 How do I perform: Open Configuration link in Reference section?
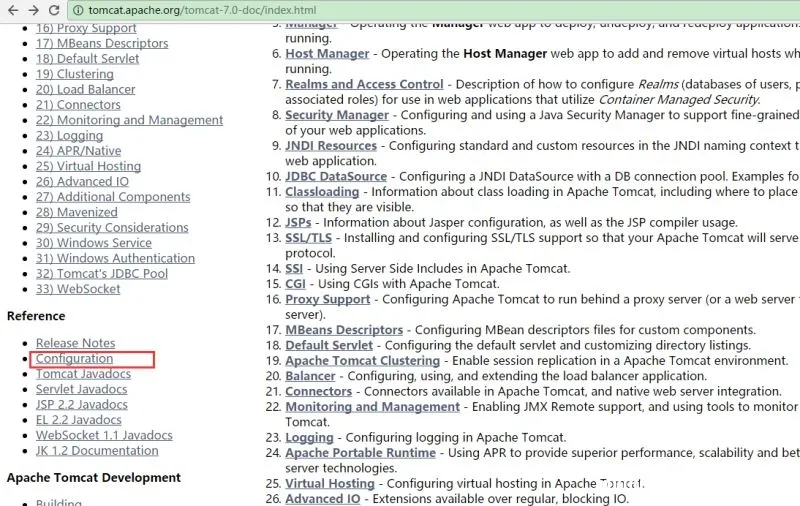click(x=74, y=358)
